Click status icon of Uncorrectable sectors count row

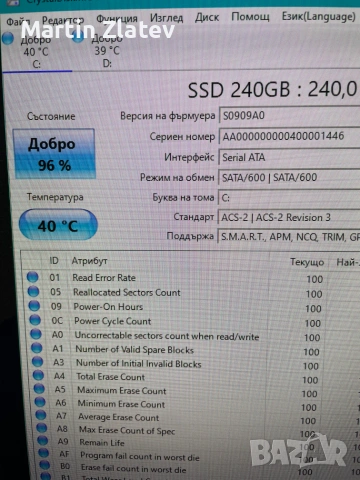pos(36,334)
